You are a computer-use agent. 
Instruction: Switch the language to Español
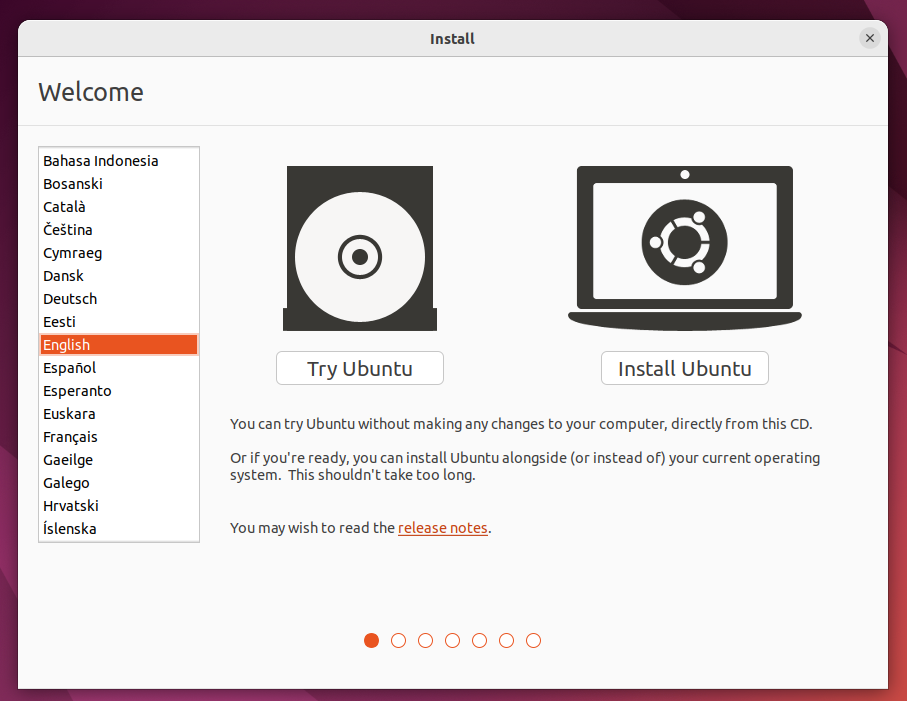point(70,368)
